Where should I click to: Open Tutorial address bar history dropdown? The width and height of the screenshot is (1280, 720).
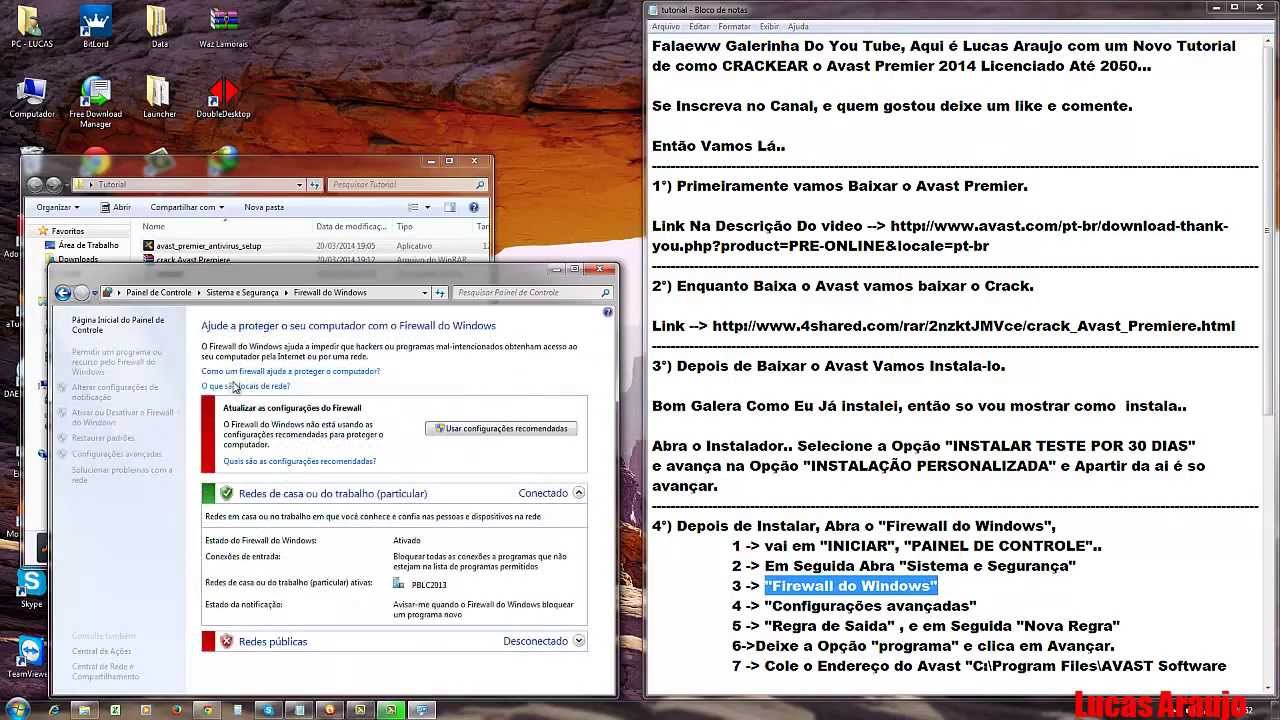pyautogui.click(x=299, y=184)
